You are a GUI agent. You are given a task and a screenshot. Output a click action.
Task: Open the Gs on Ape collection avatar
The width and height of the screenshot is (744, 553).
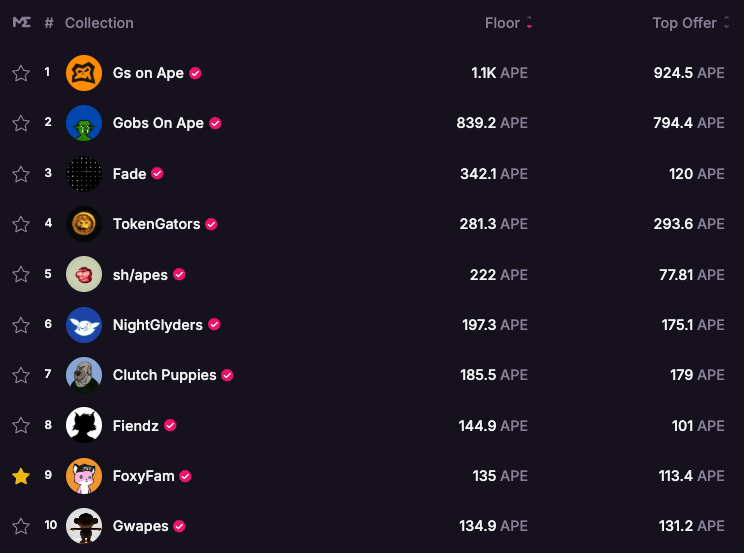pyautogui.click(x=84, y=73)
